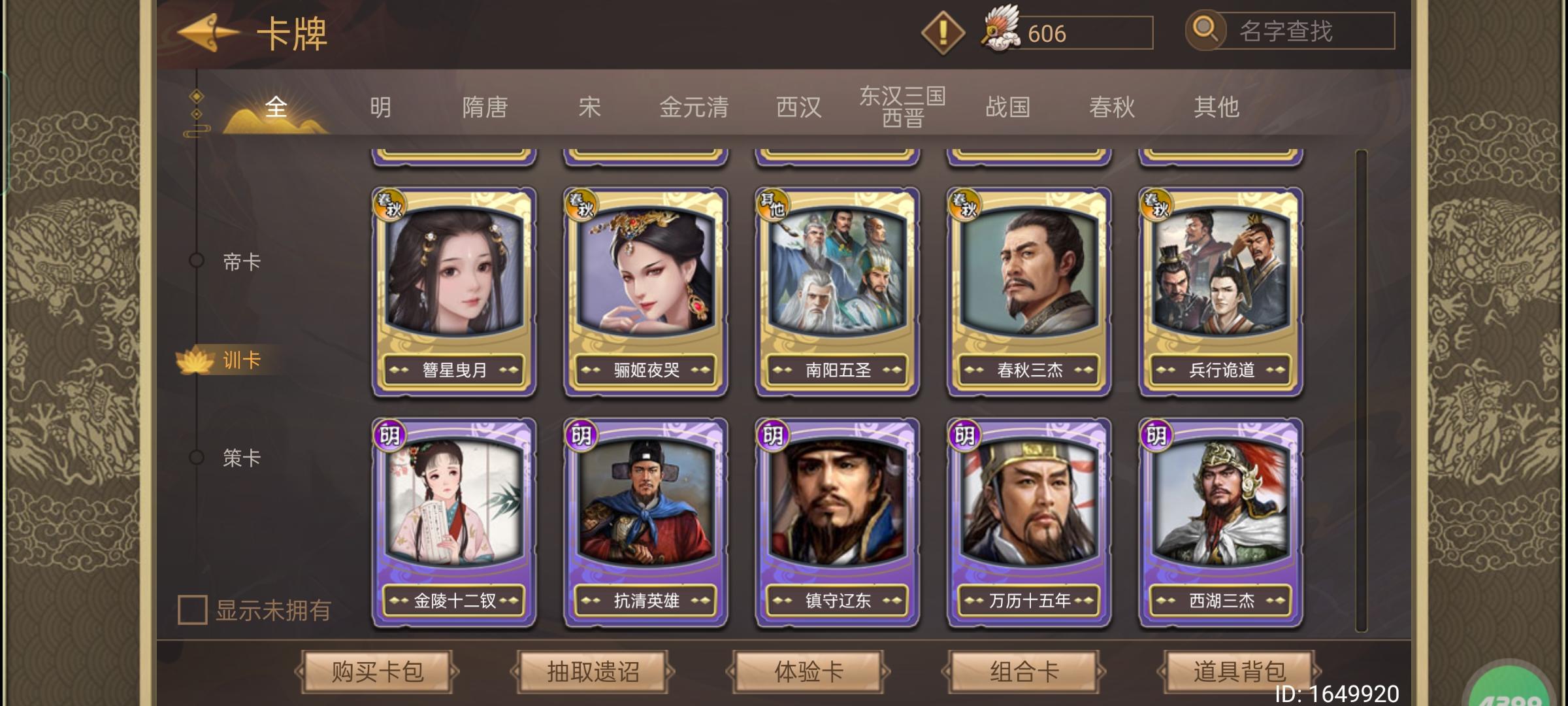1568x706 pixels.
Task: Toggle the 显示未拥有 checkbox
Action: point(193,609)
